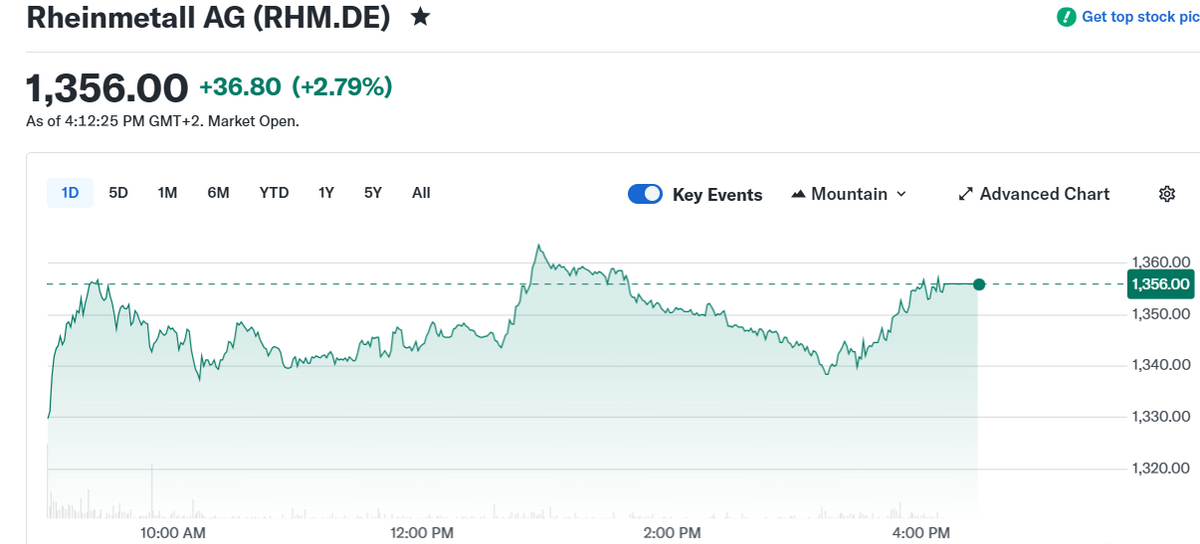Screen dimensions: 1200x544
Task: Click the Advanced Chart expand arrows icon
Action: [x=965, y=194]
